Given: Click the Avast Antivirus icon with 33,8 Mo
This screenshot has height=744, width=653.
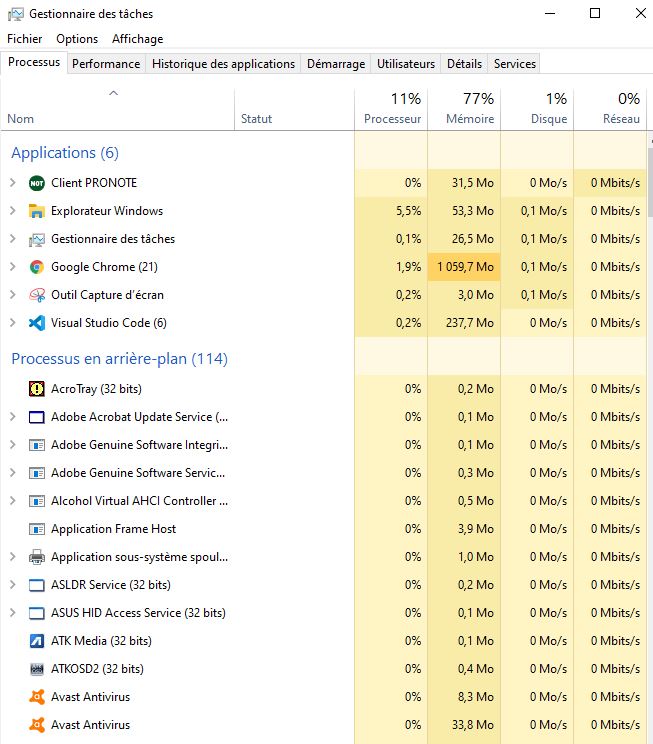Looking at the screenshot, I should [37, 725].
